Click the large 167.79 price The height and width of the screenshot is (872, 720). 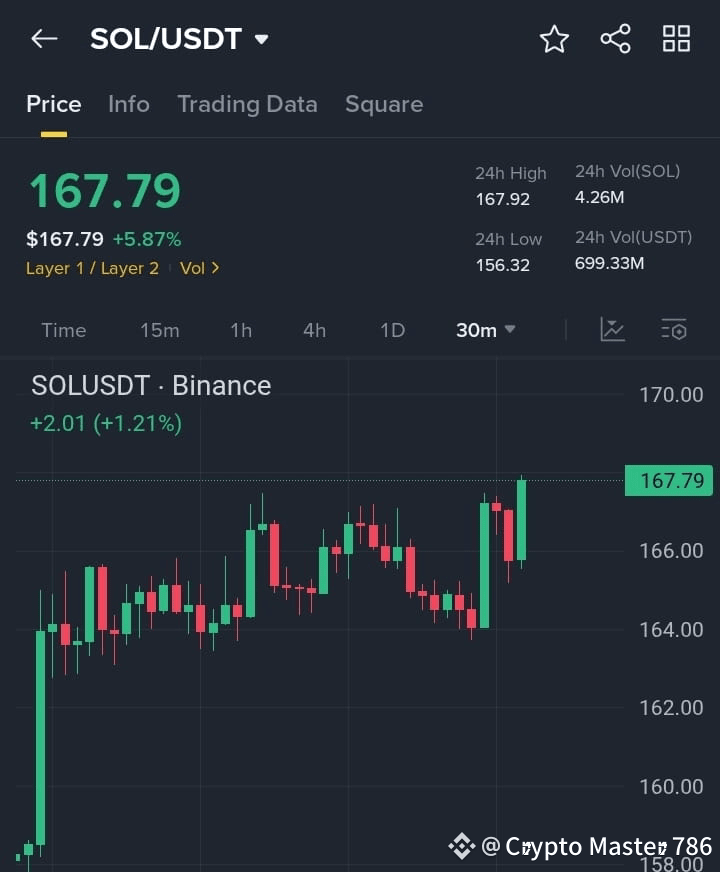(x=105, y=191)
